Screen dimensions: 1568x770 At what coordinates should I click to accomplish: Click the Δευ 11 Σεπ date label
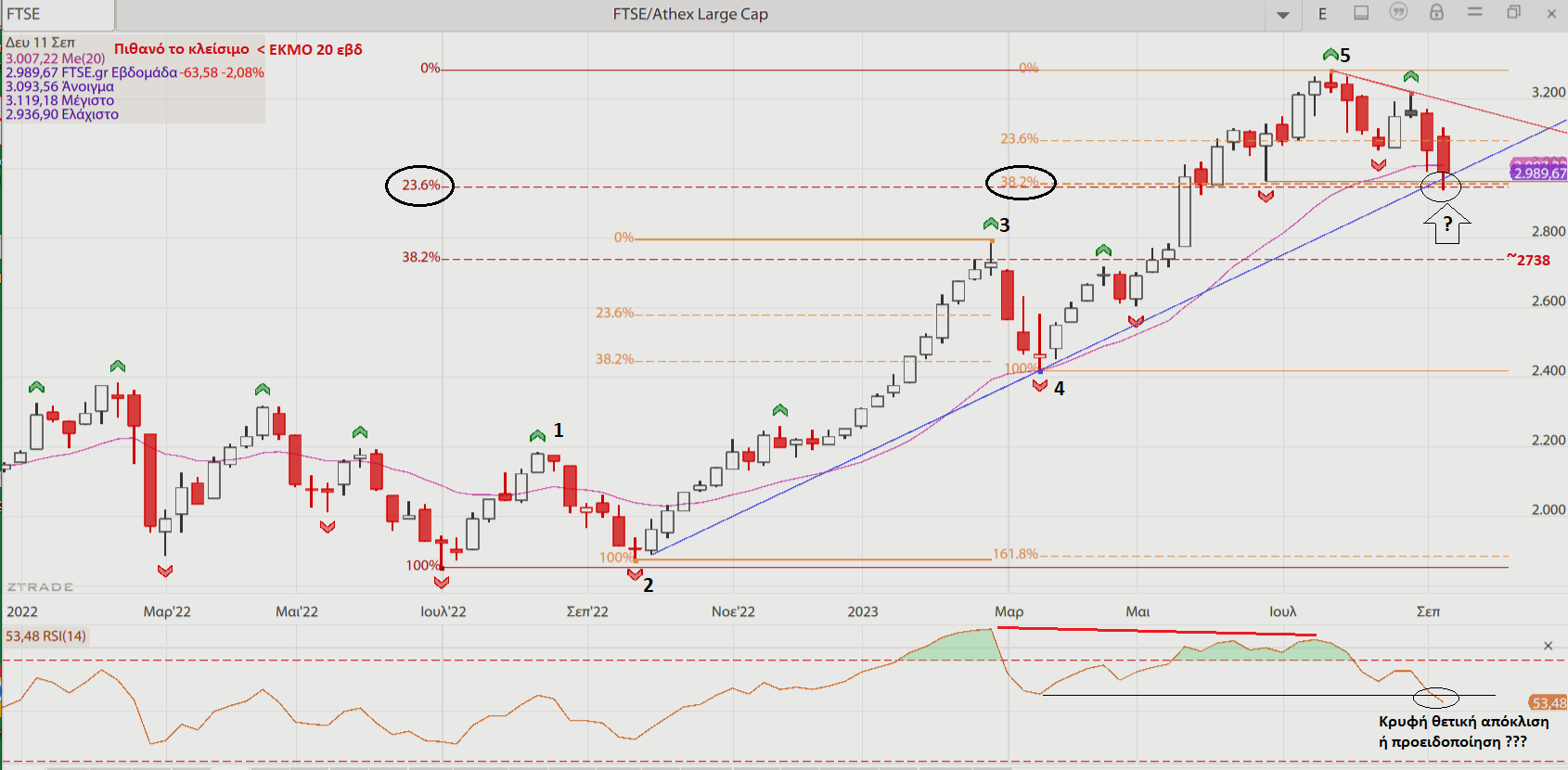pyautogui.click(x=40, y=43)
